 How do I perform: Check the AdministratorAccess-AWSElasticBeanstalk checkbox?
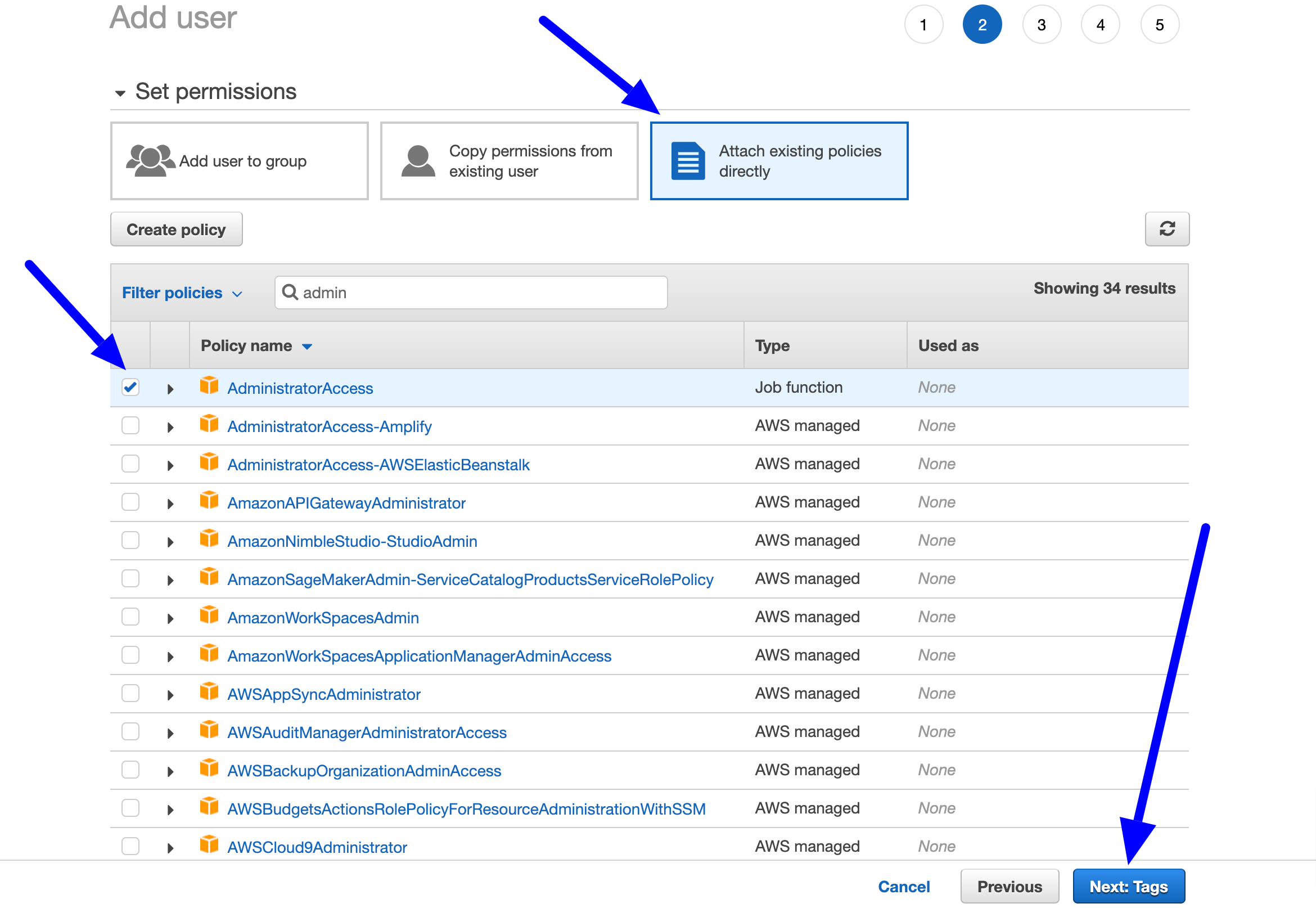click(x=130, y=464)
